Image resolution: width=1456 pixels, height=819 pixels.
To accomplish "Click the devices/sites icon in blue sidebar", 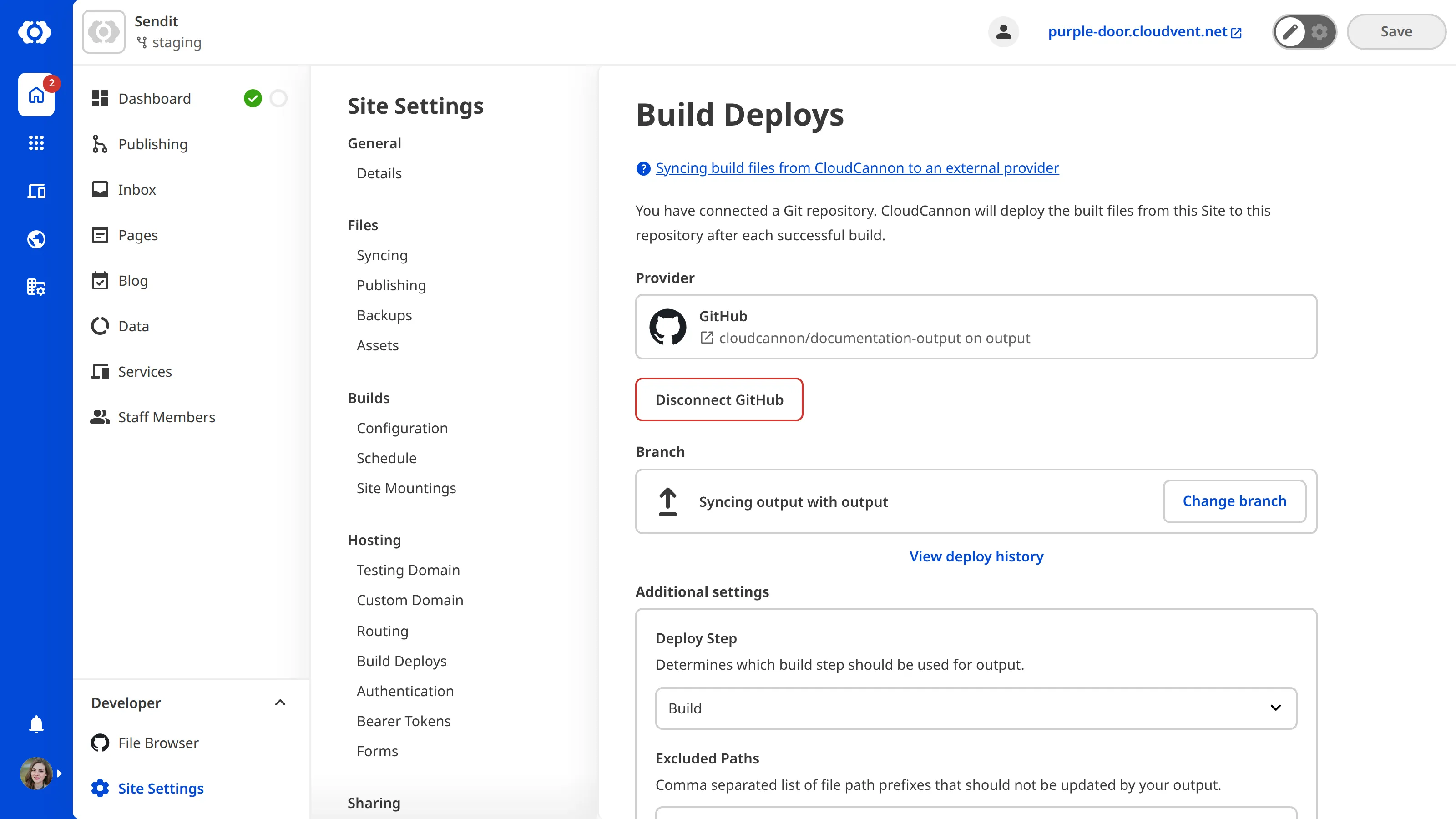I will tap(36, 191).
